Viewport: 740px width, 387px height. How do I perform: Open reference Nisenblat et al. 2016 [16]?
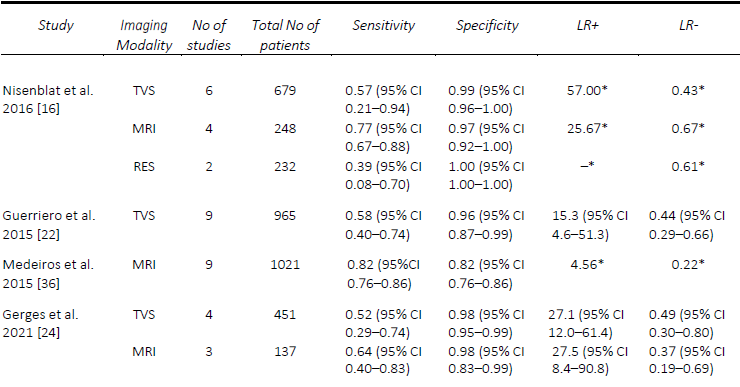coord(48,99)
